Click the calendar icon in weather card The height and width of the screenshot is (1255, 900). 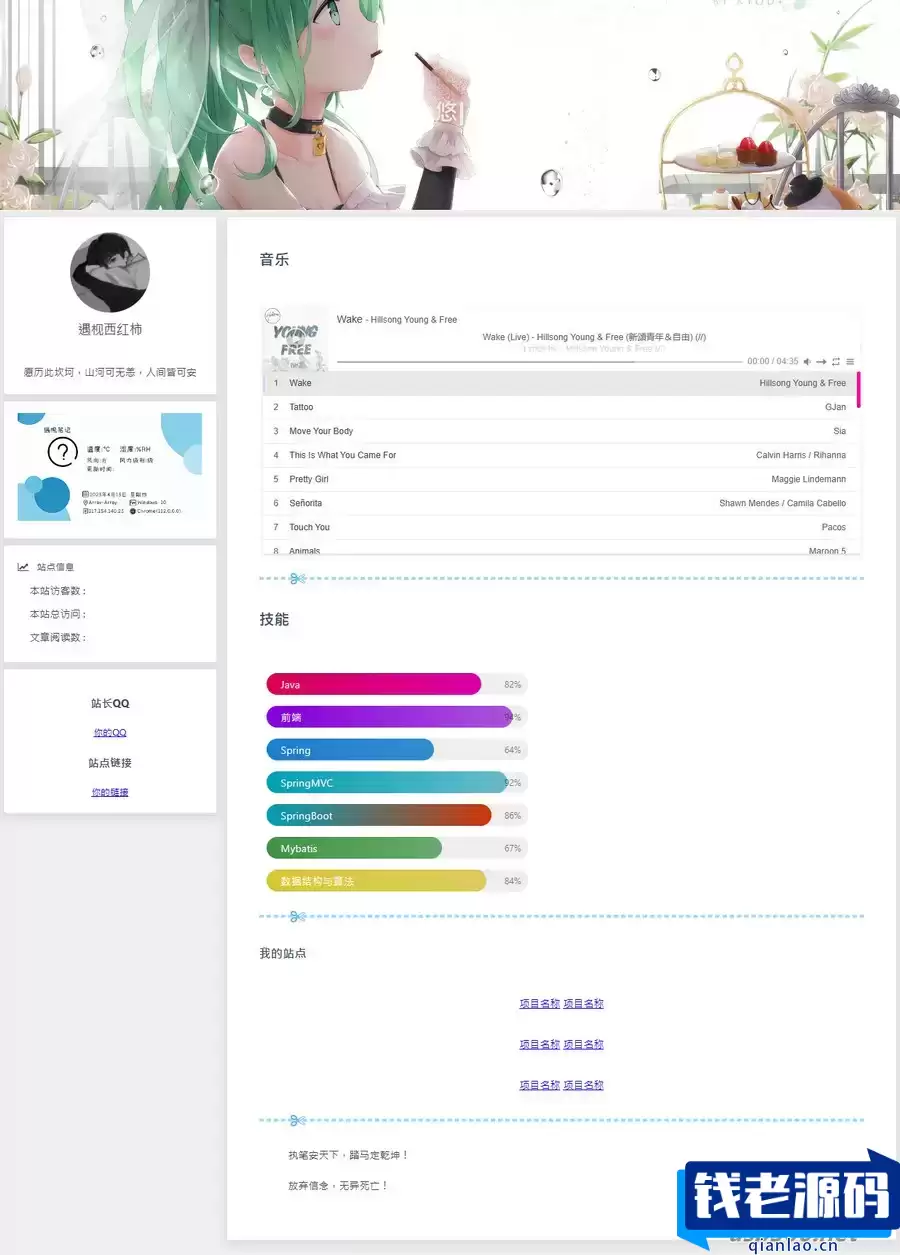(x=85, y=494)
